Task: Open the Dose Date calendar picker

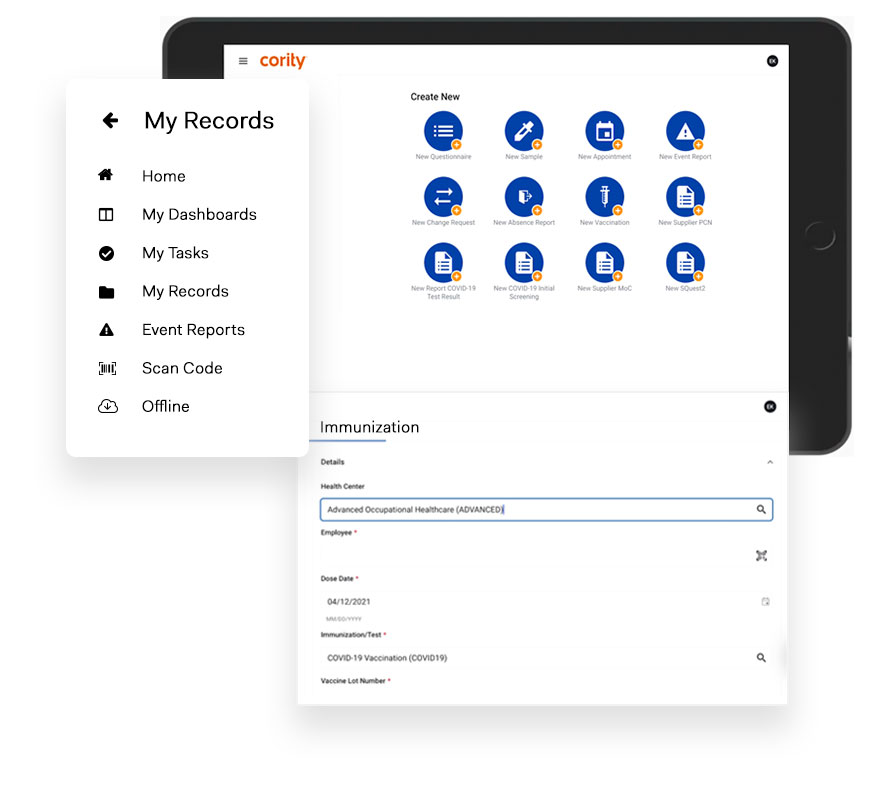Action: coord(765,602)
